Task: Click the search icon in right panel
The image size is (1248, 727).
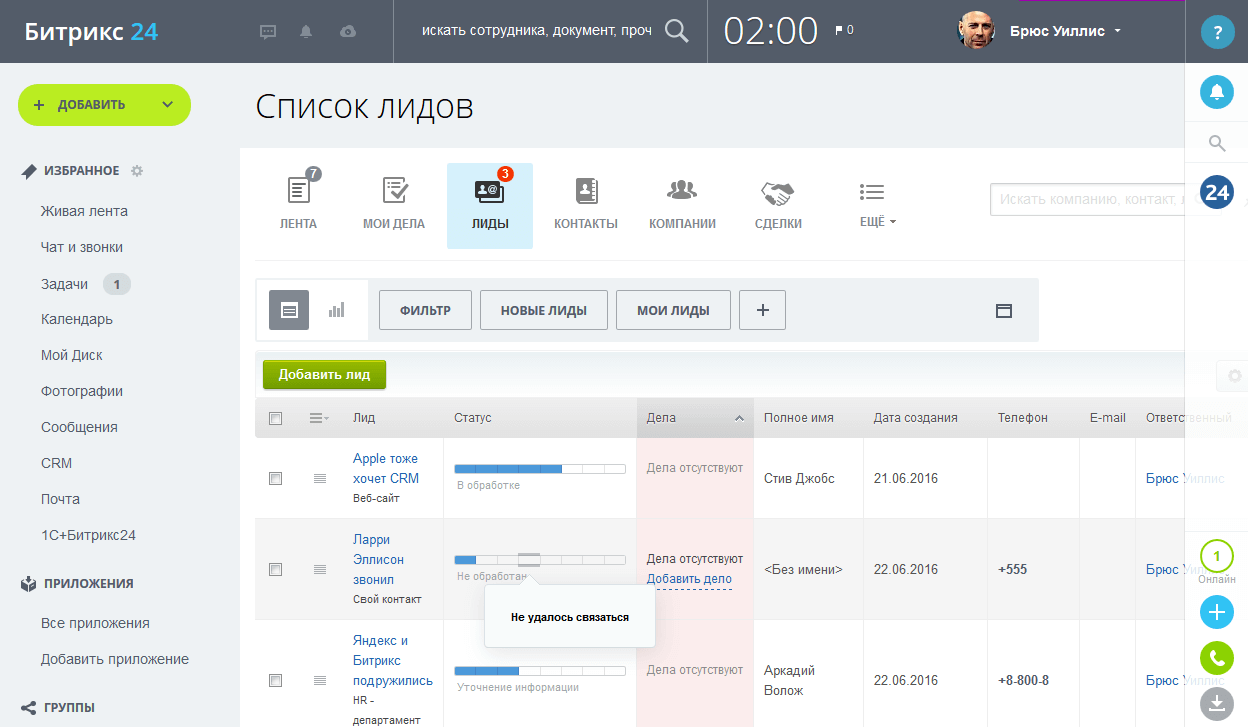Action: (1217, 143)
